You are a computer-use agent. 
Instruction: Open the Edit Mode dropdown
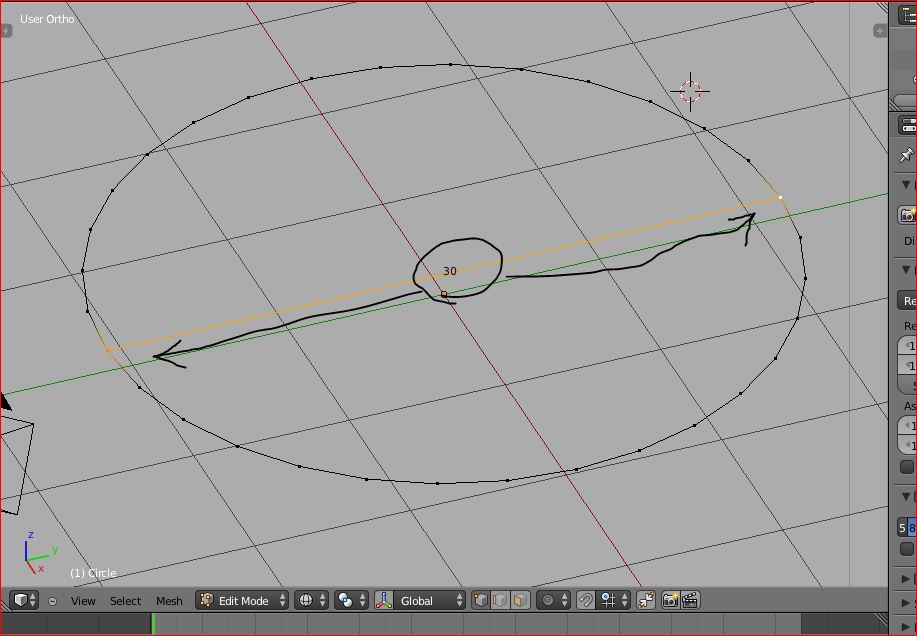pyautogui.click(x=242, y=600)
